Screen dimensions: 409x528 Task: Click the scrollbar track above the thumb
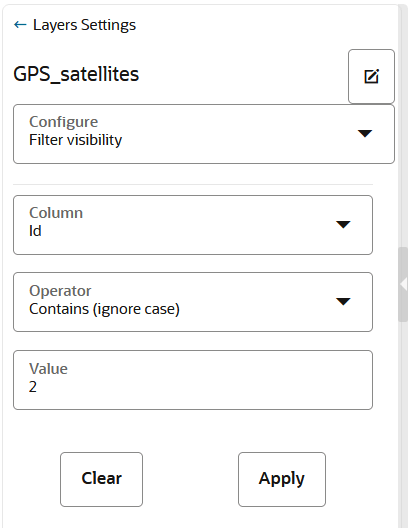403,126
